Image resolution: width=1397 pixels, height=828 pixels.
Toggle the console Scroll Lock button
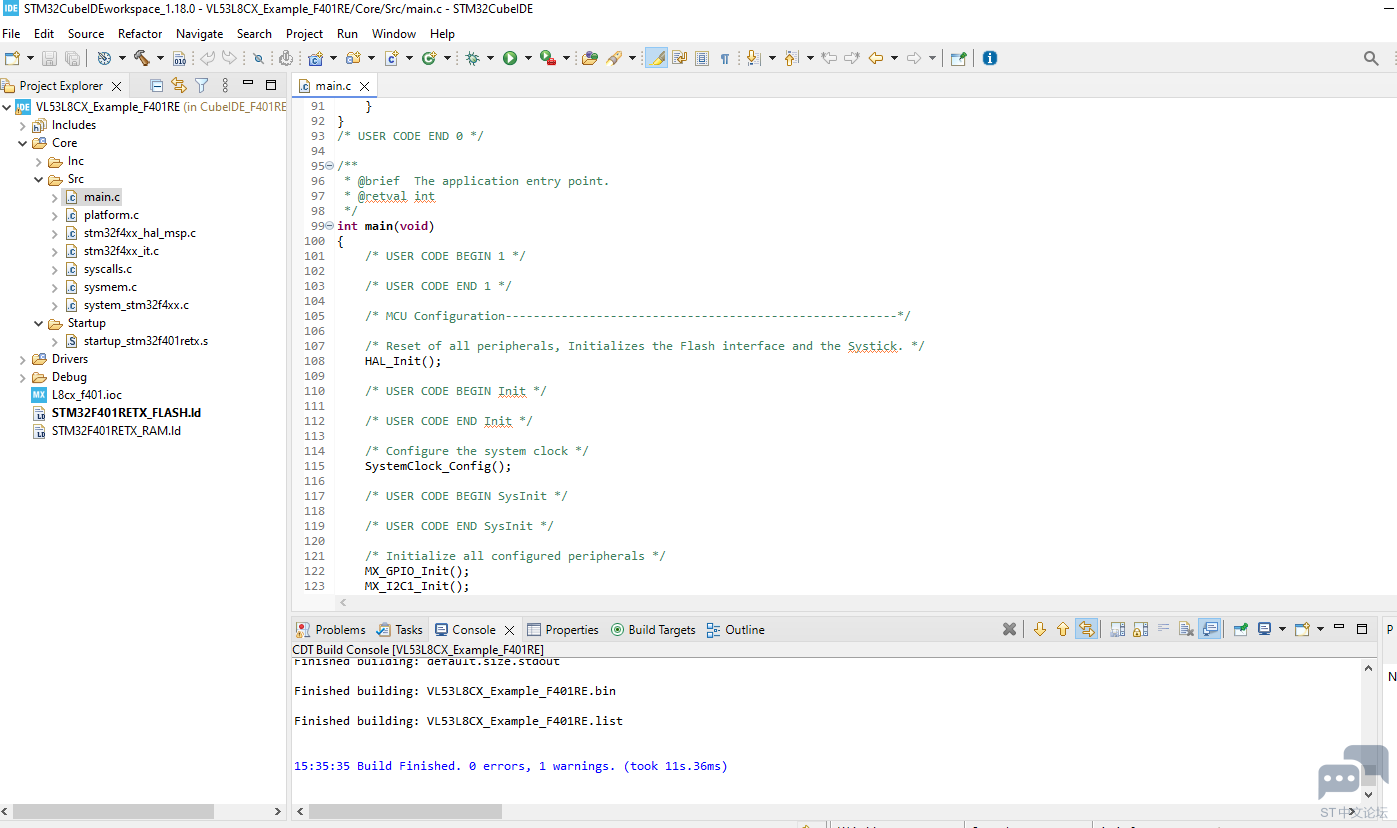coord(1141,629)
